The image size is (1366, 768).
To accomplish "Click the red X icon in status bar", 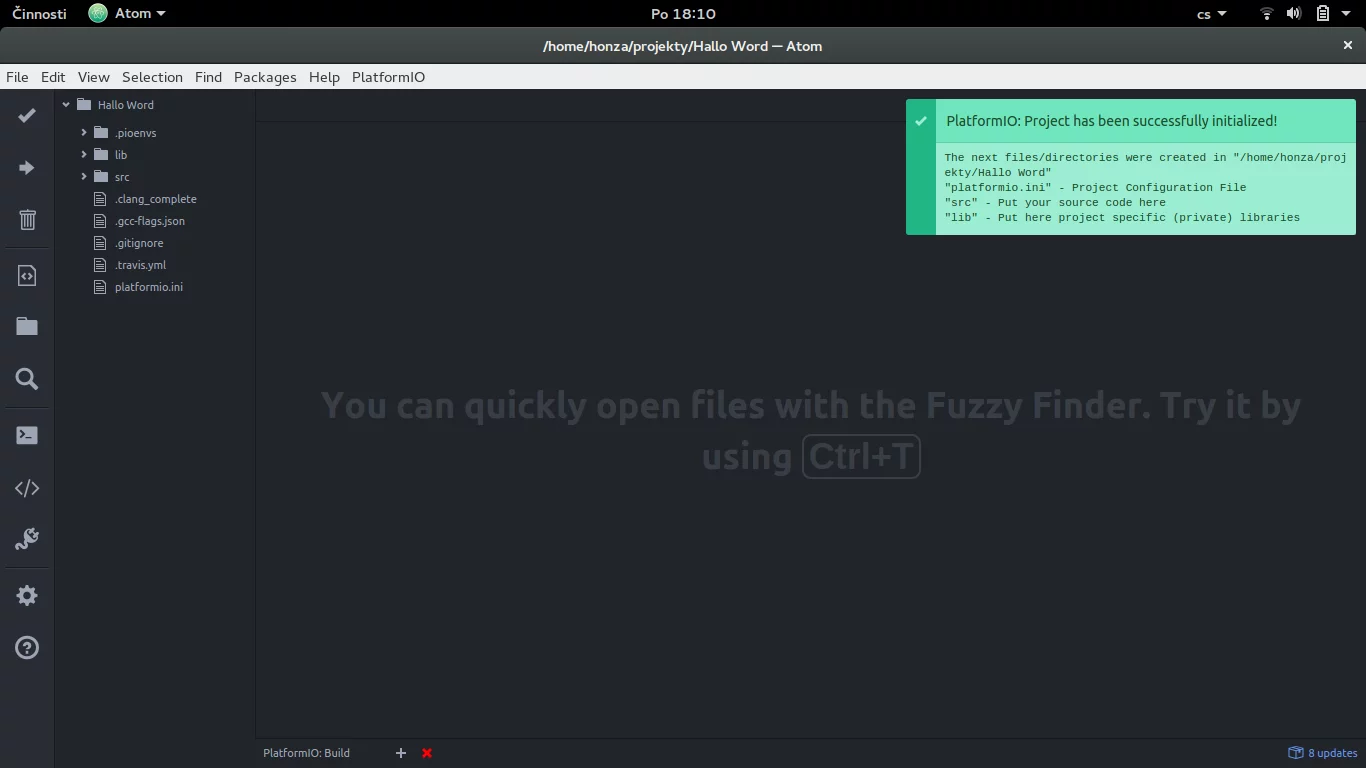I will (427, 753).
